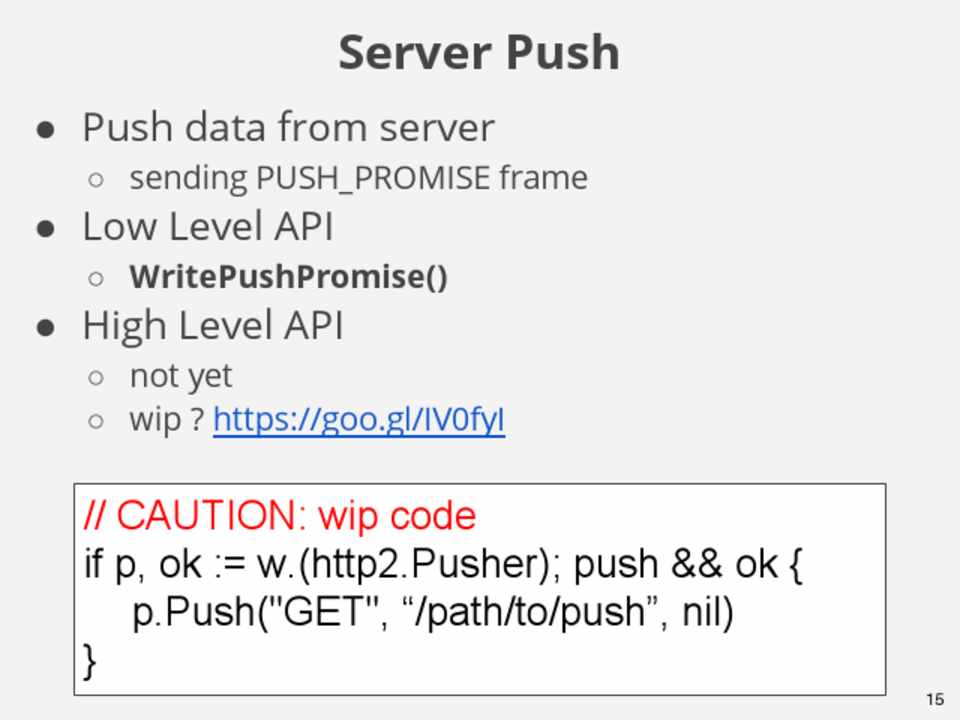960x720 pixels.
Task: Click the "High Level API" bullet text
Action: [213, 326]
